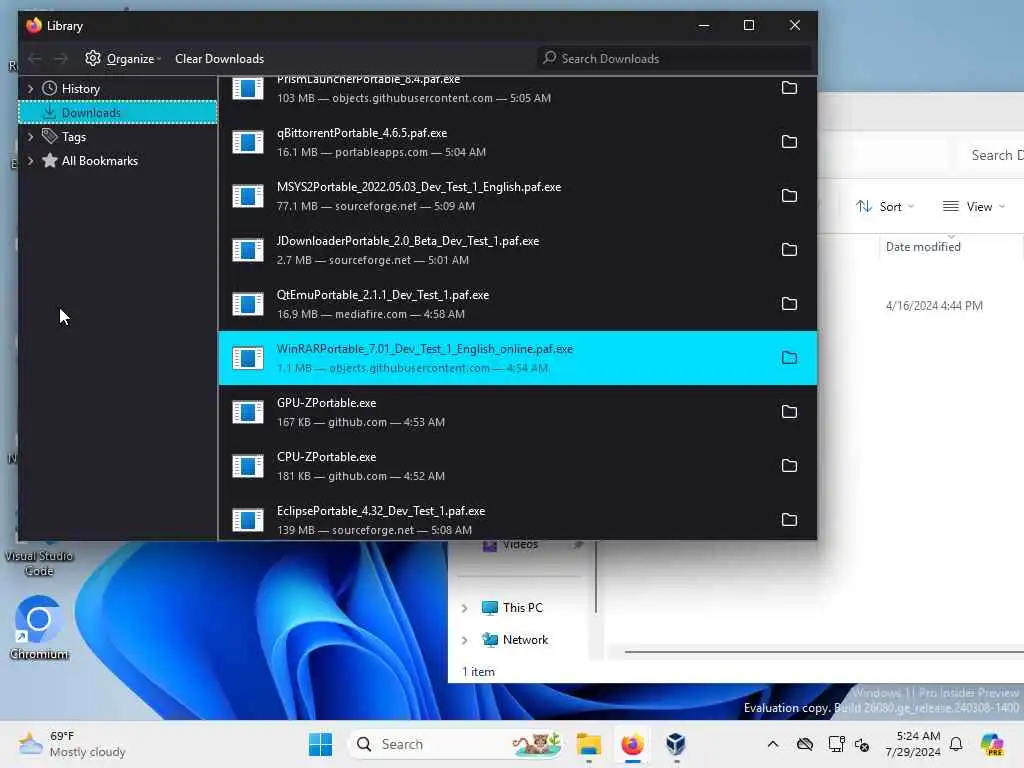
Task: Click the taskbar clock and date
Action: pos(912,744)
